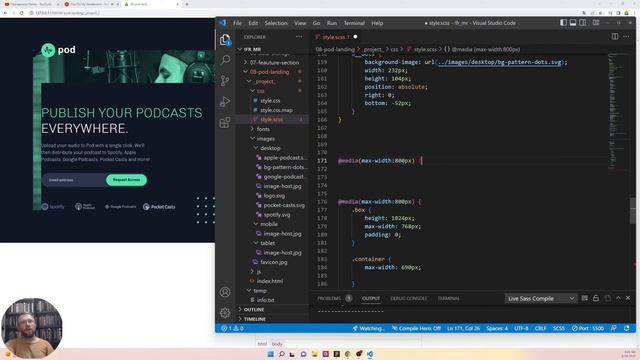Open Windows taskbar Search icon
640x360 pixels.
tap(282, 354)
